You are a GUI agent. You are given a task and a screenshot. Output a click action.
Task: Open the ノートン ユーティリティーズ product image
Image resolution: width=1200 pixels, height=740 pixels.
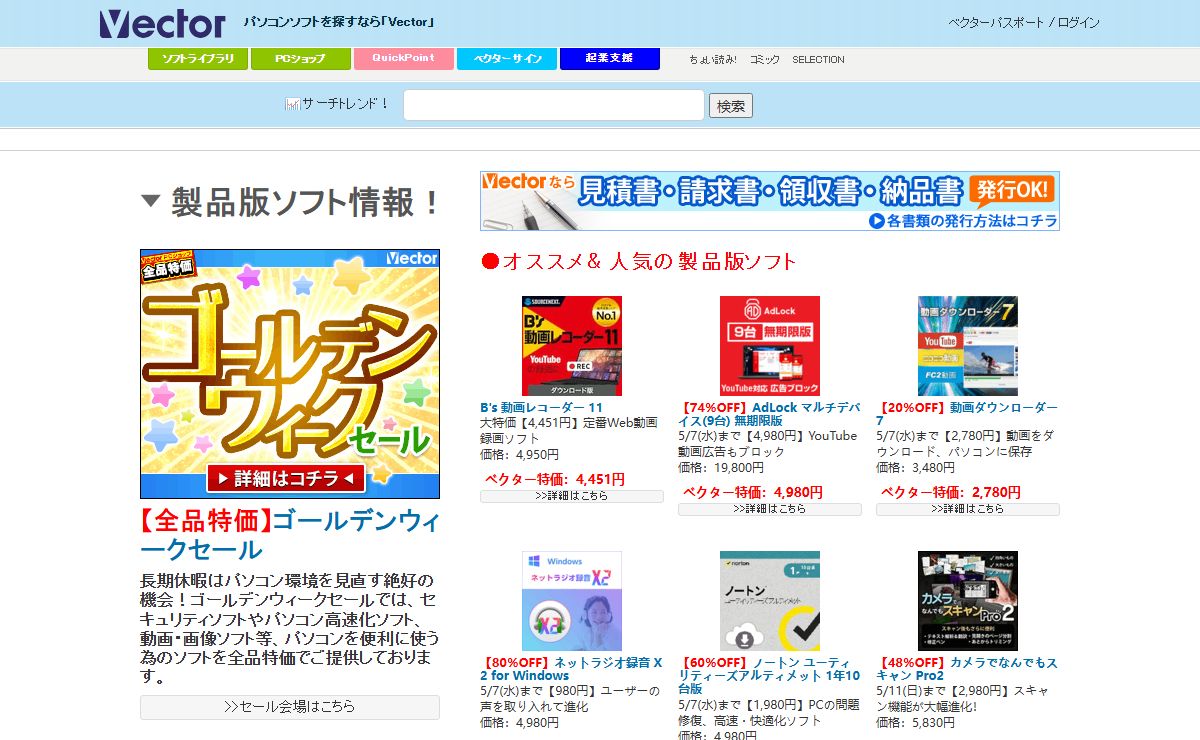[x=770, y=601]
